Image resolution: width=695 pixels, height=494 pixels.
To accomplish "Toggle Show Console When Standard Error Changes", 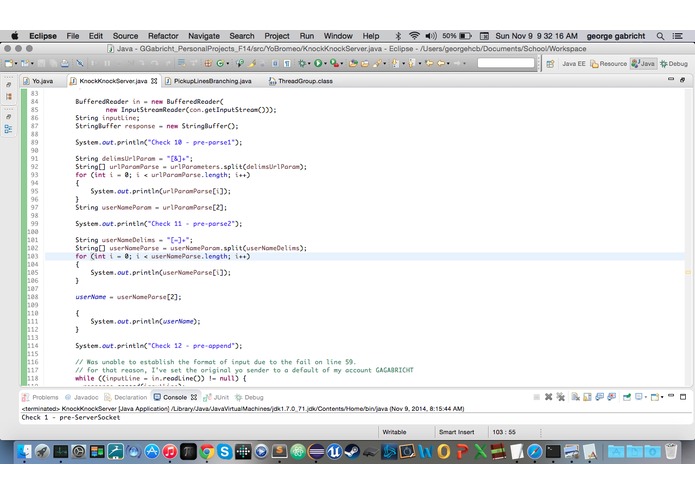I will pos(612,397).
